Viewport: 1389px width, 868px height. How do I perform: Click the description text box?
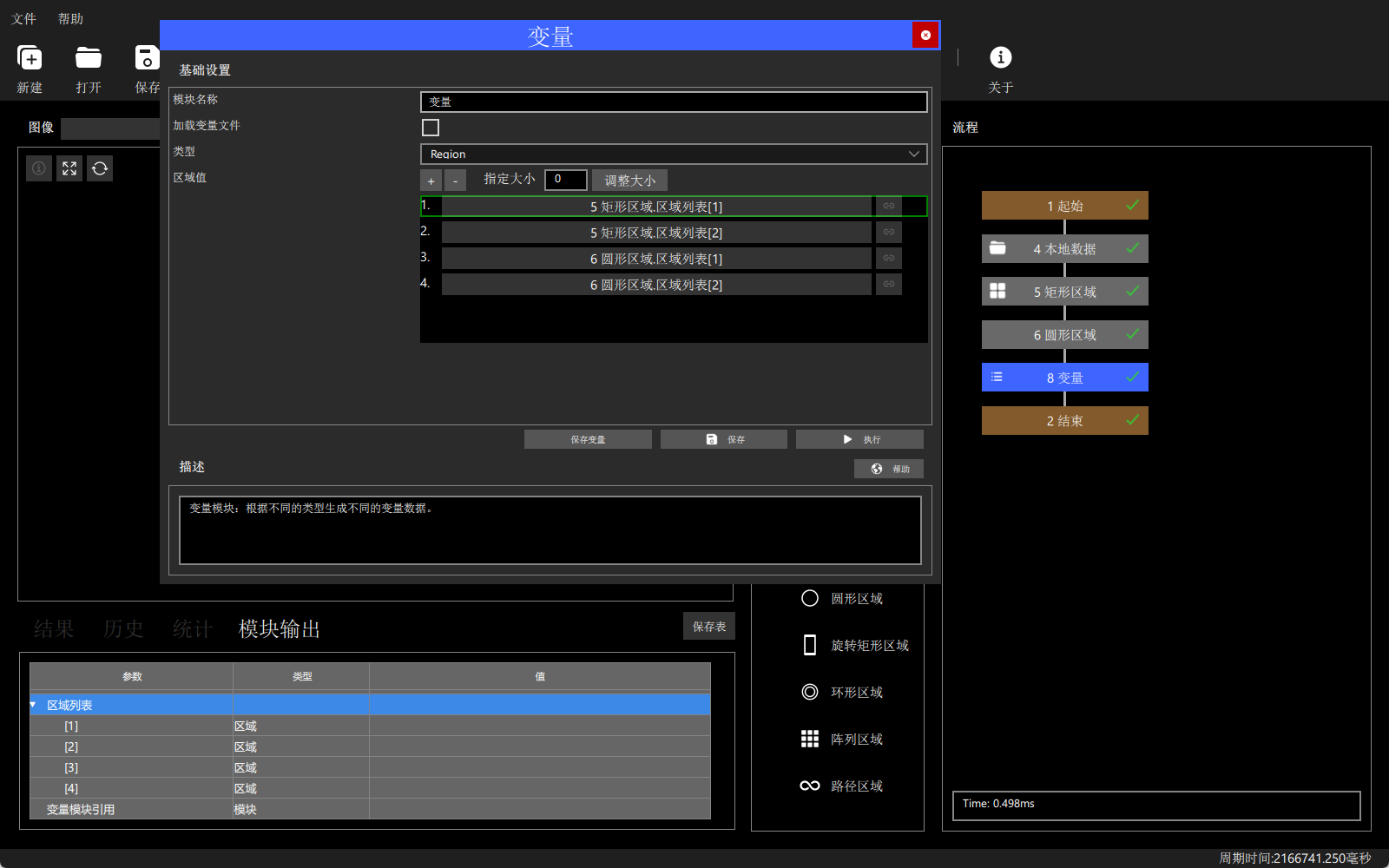(550, 530)
